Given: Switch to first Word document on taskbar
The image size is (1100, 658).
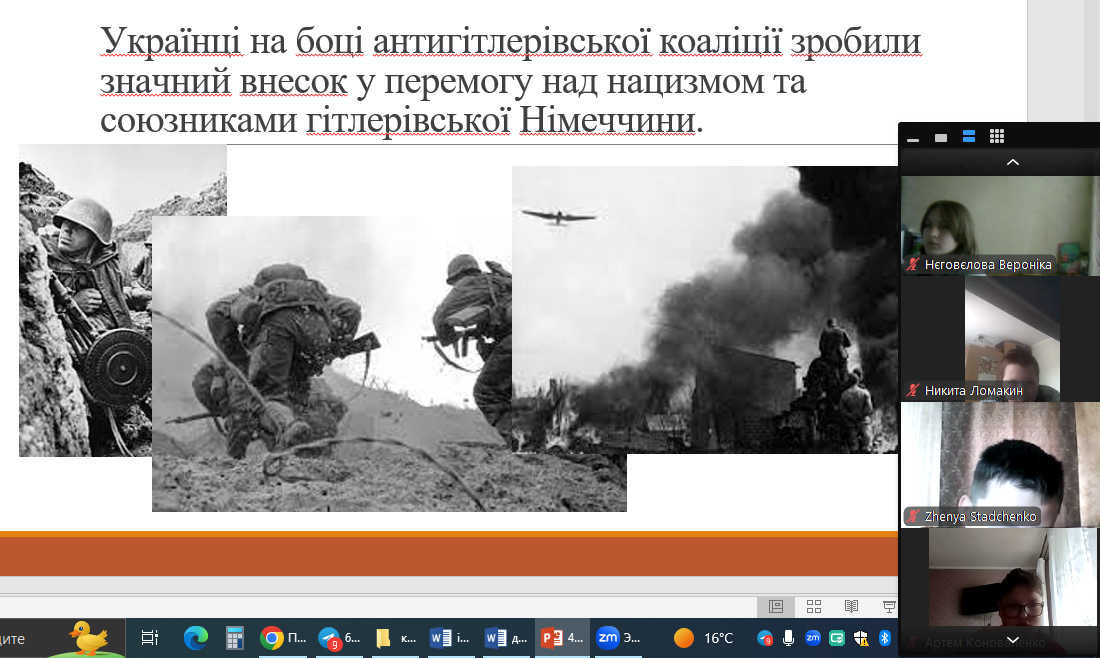Looking at the screenshot, I should tap(450, 638).
